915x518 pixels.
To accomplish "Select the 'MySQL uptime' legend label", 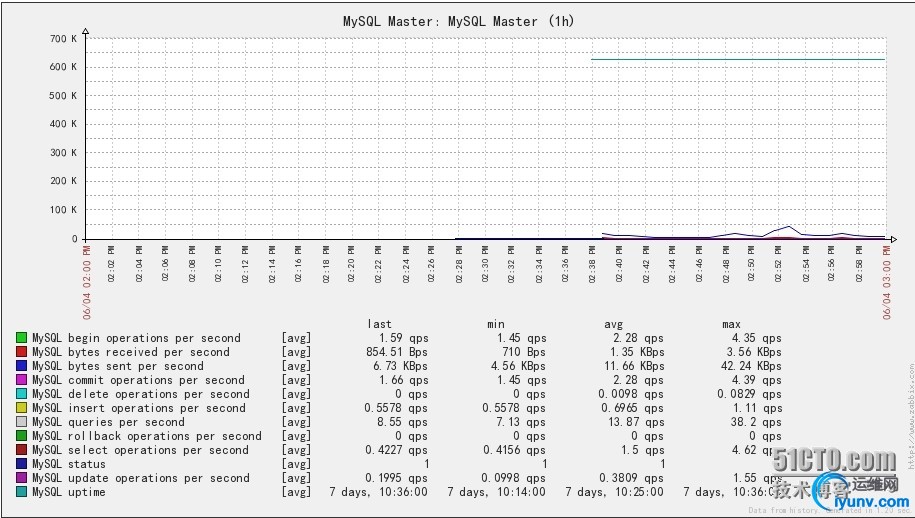I will click(x=69, y=492).
